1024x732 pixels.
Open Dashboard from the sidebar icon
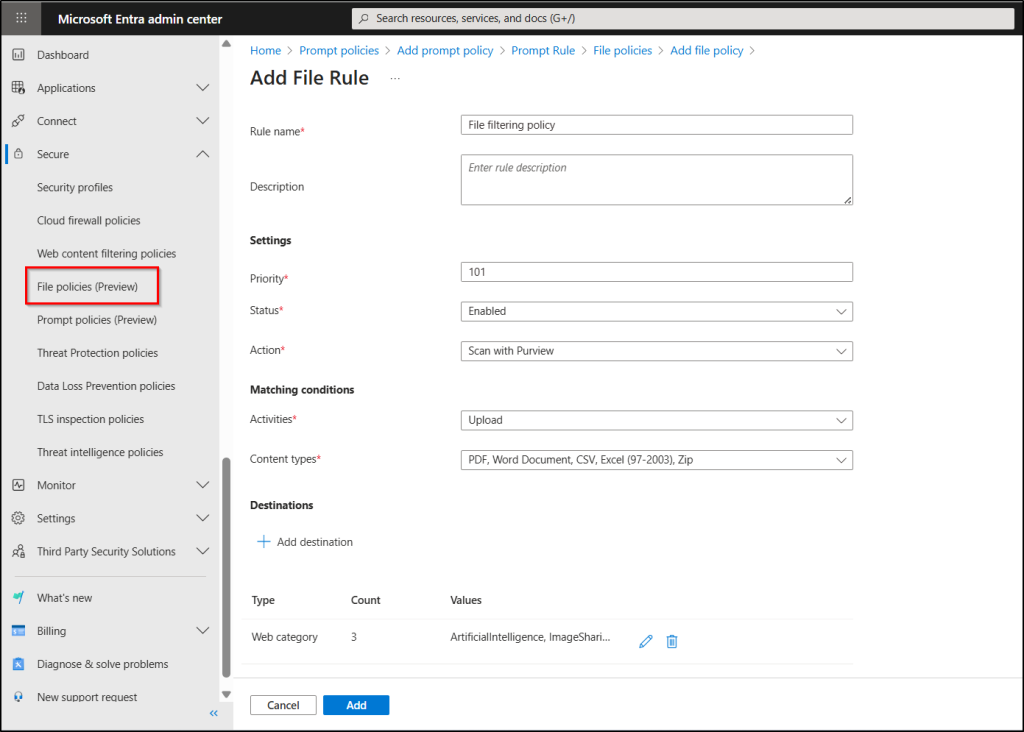18,55
